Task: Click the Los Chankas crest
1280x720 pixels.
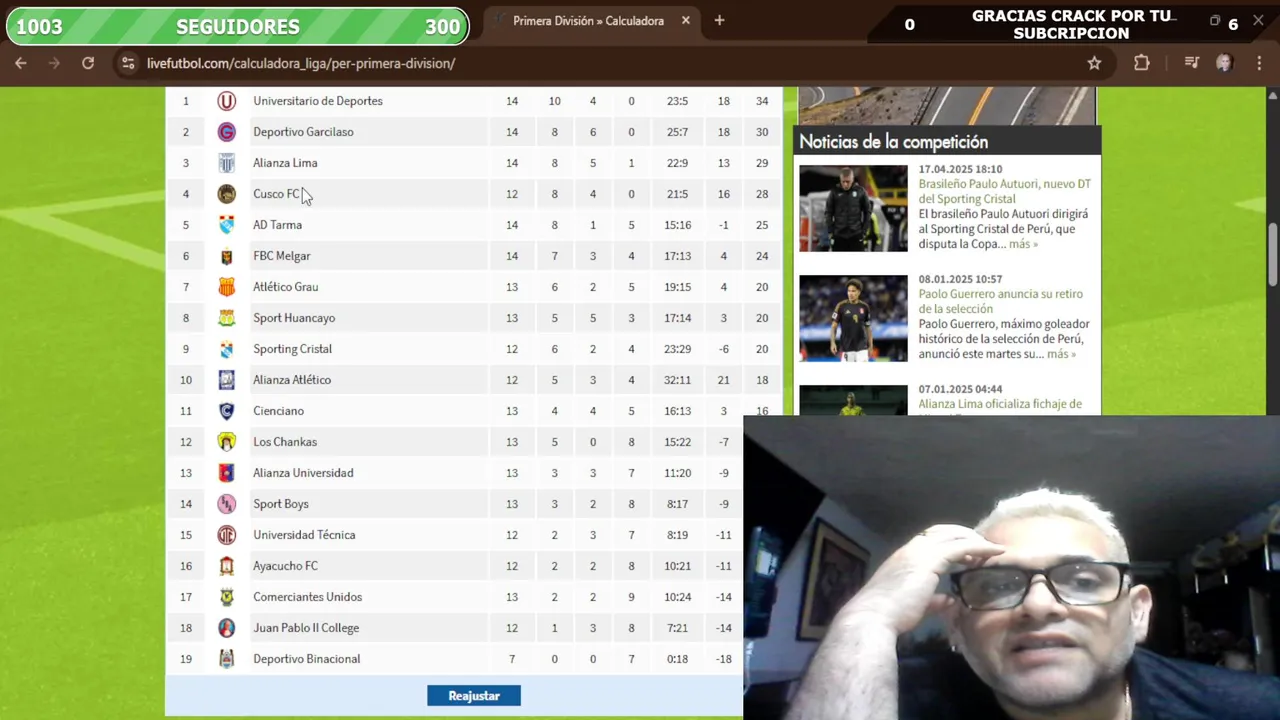Action: coord(227,442)
